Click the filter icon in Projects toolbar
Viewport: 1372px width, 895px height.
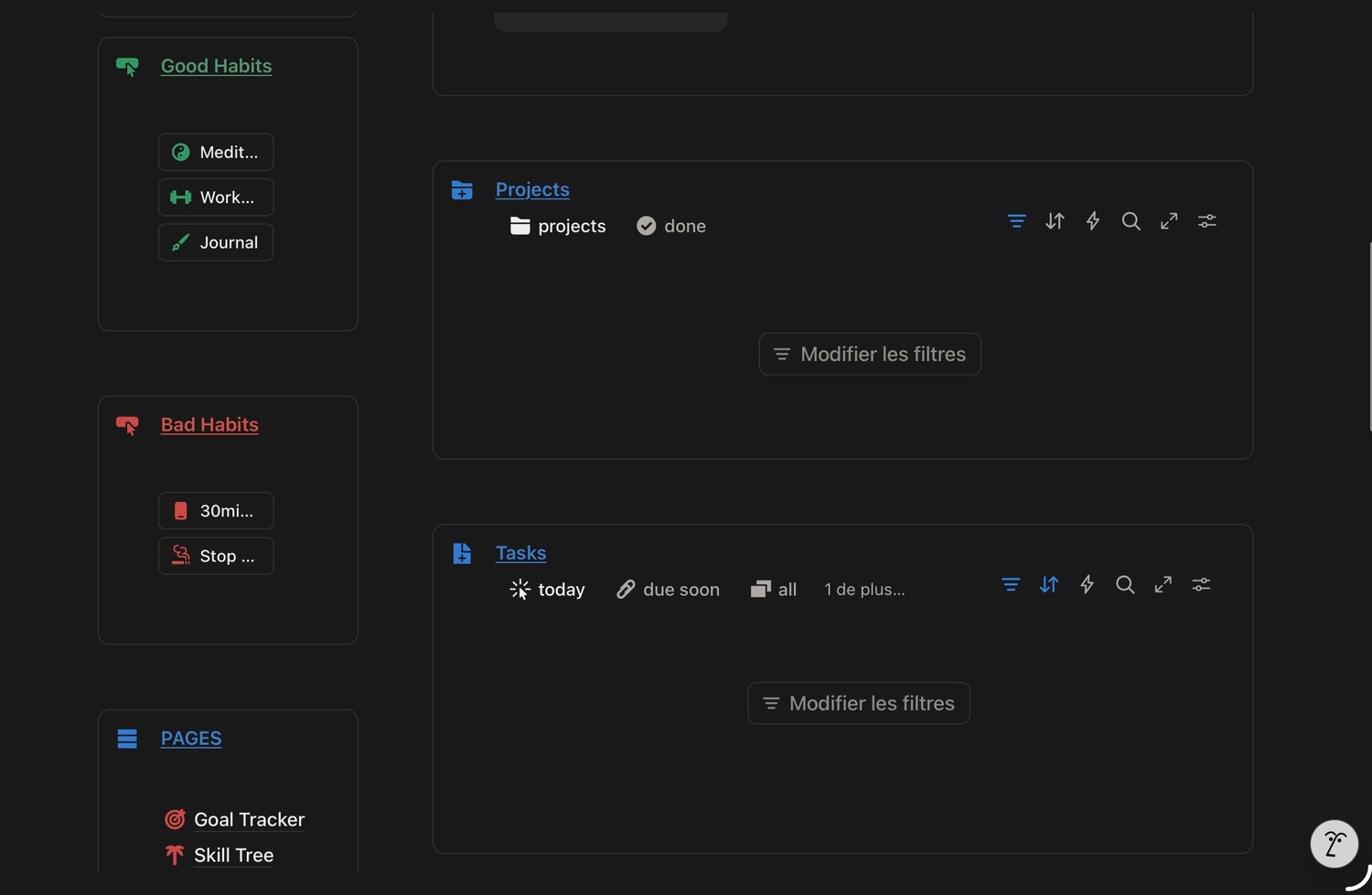(1016, 221)
